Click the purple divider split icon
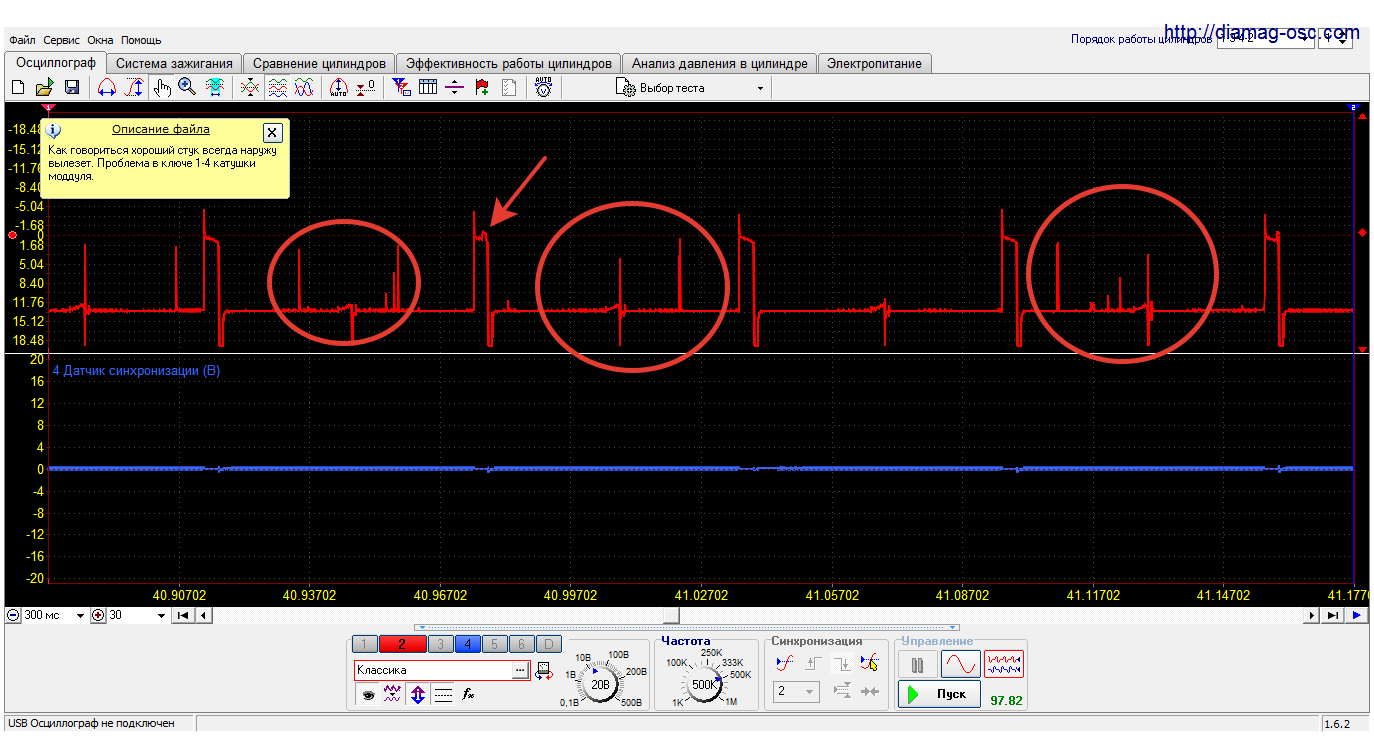The height and width of the screenshot is (736, 1374). tap(455, 88)
